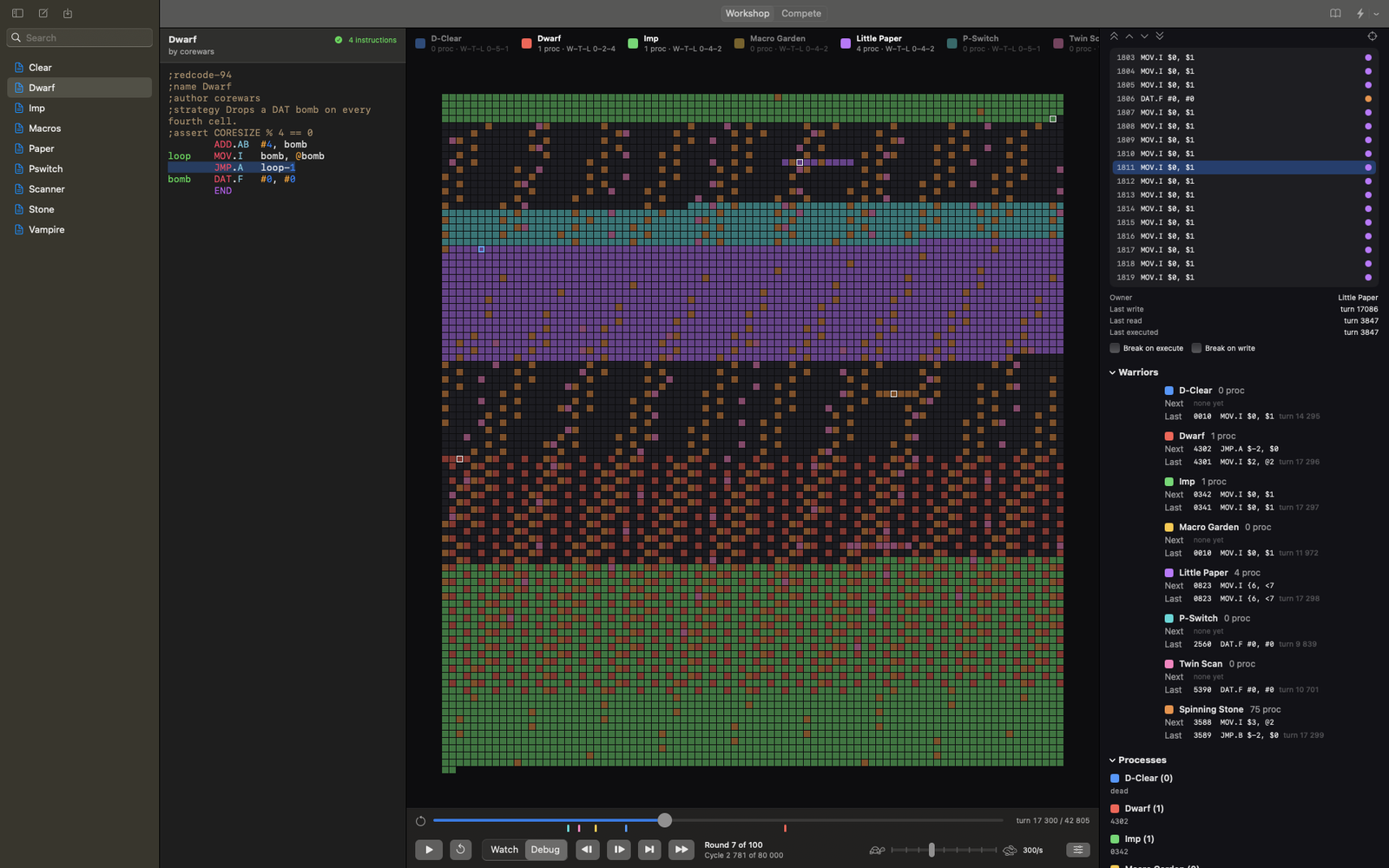Click the Search field

coord(80,37)
